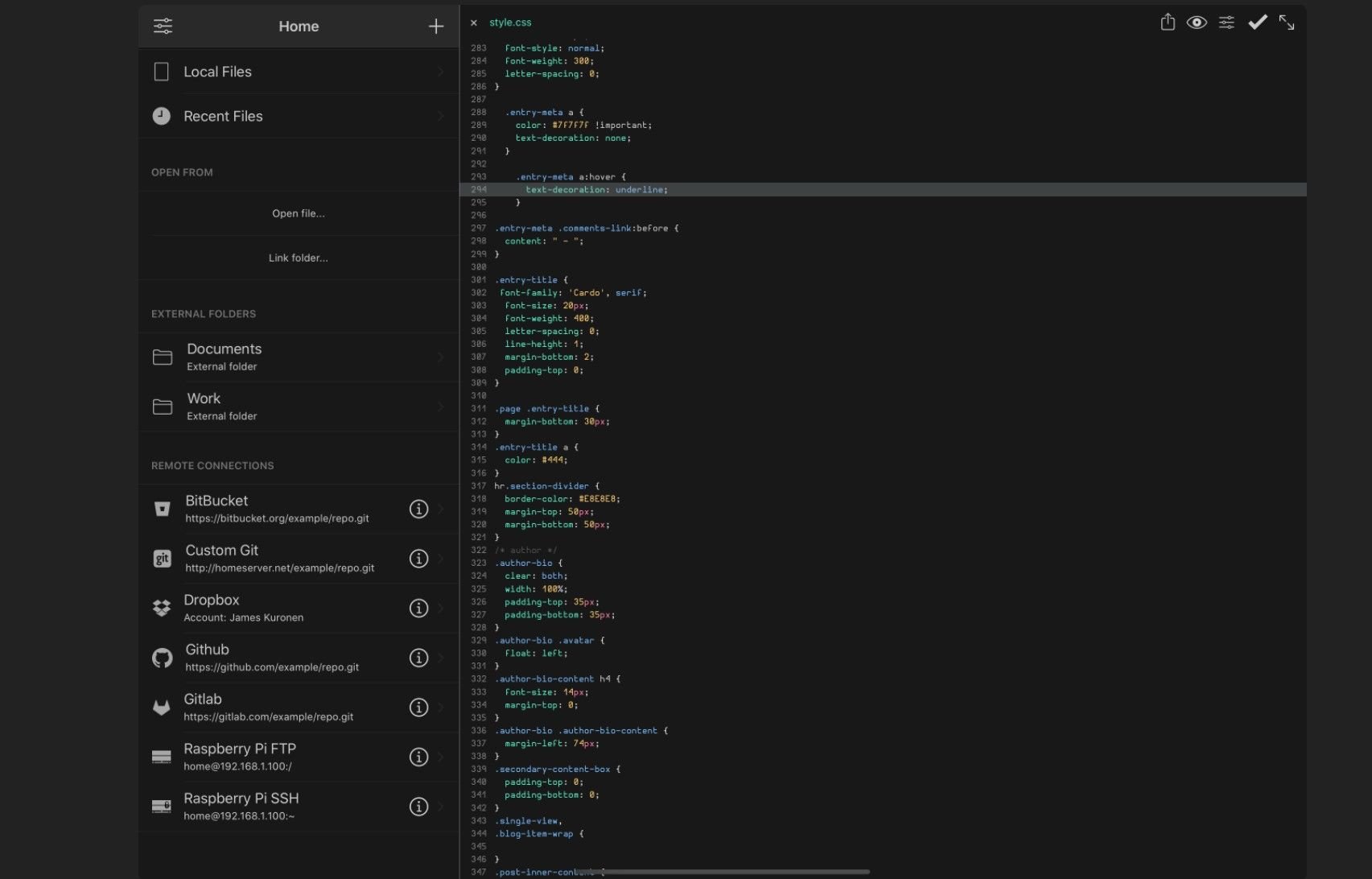This screenshot has height=879, width=1372.
Task: Click the share/export icon in editor toolbar
Action: click(1168, 23)
